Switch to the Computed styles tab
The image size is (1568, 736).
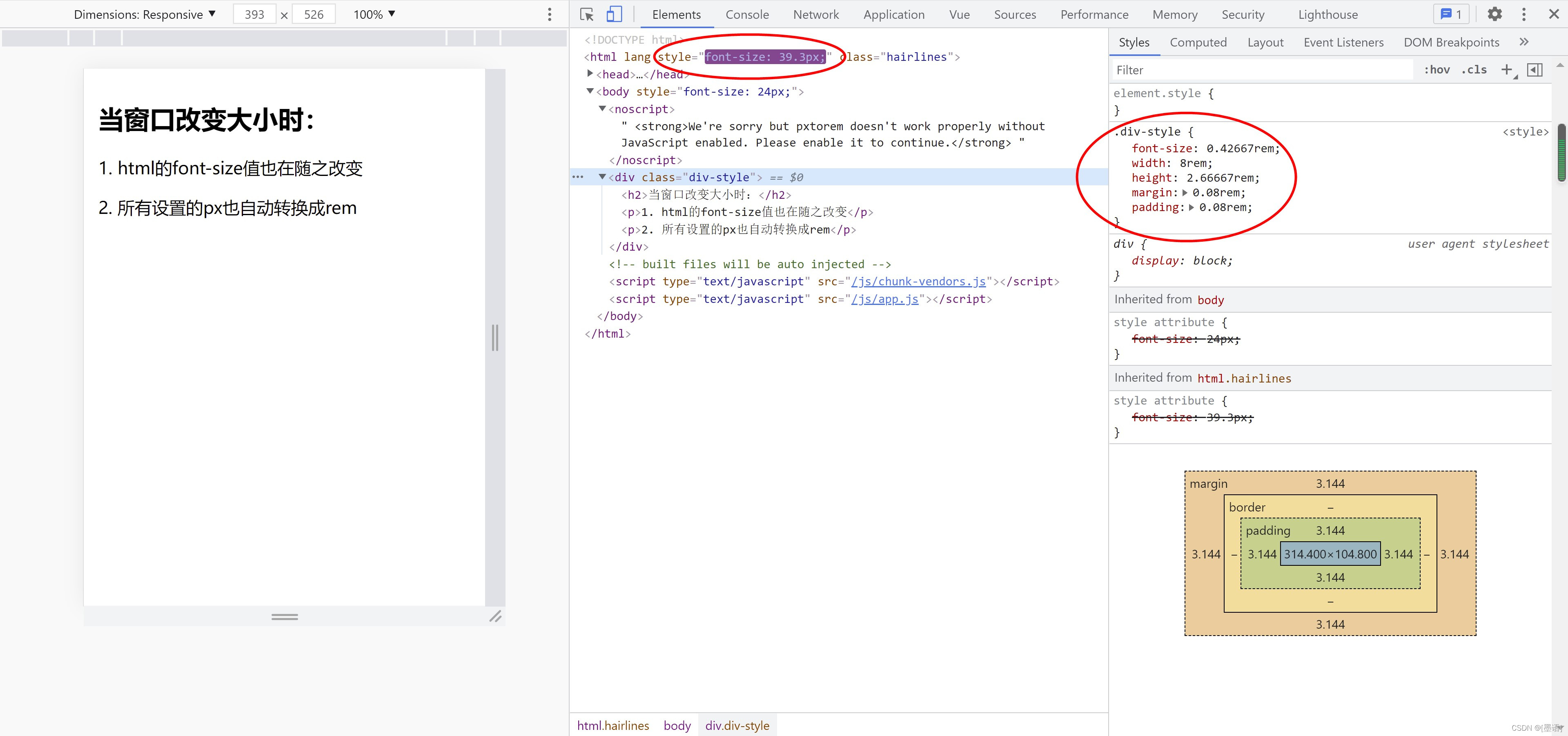pos(1198,42)
